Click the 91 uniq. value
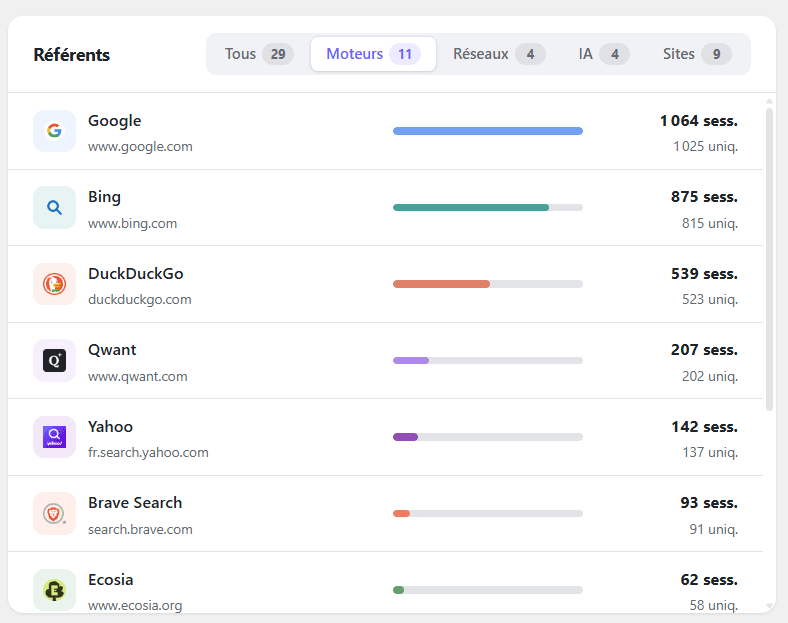This screenshot has height=623, width=788. pos(714,530)
